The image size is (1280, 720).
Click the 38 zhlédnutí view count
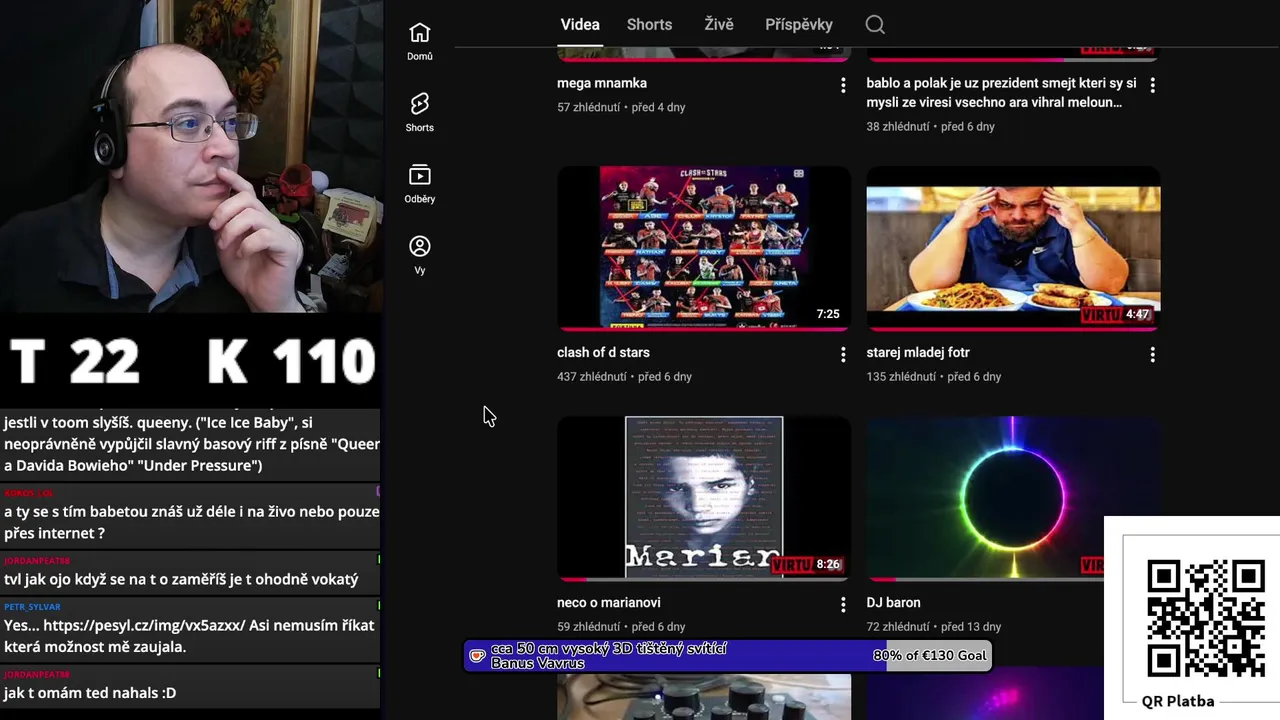coord(898,127)
